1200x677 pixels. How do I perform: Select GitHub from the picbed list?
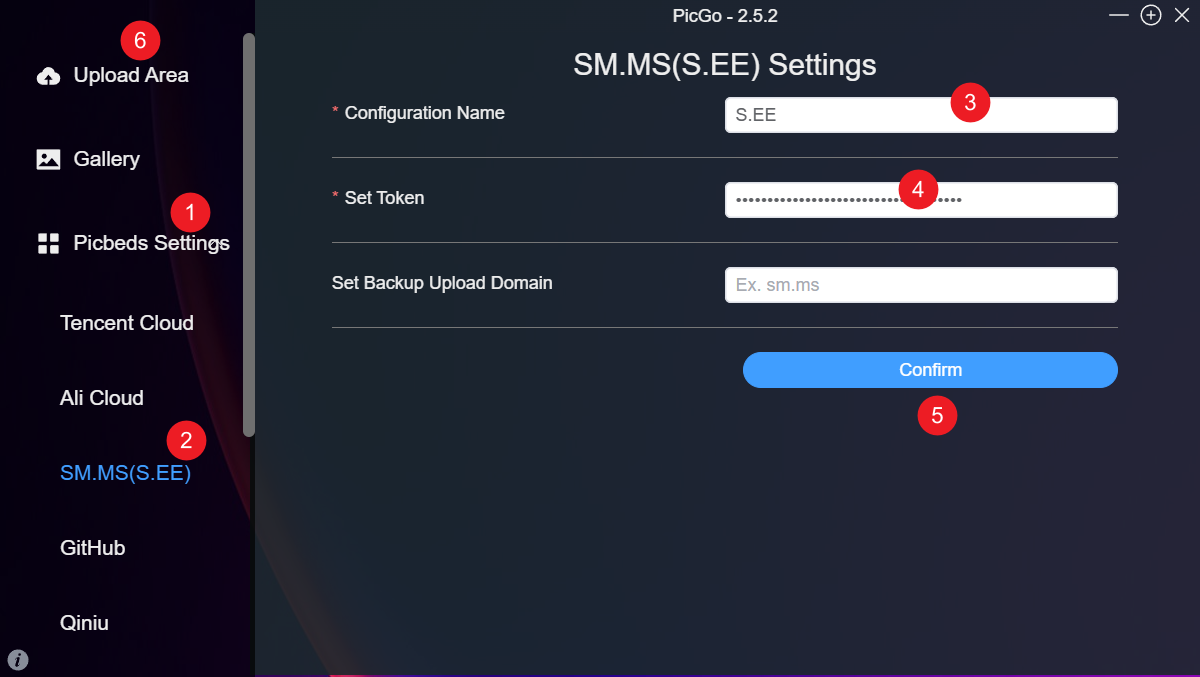pos(92,547)
